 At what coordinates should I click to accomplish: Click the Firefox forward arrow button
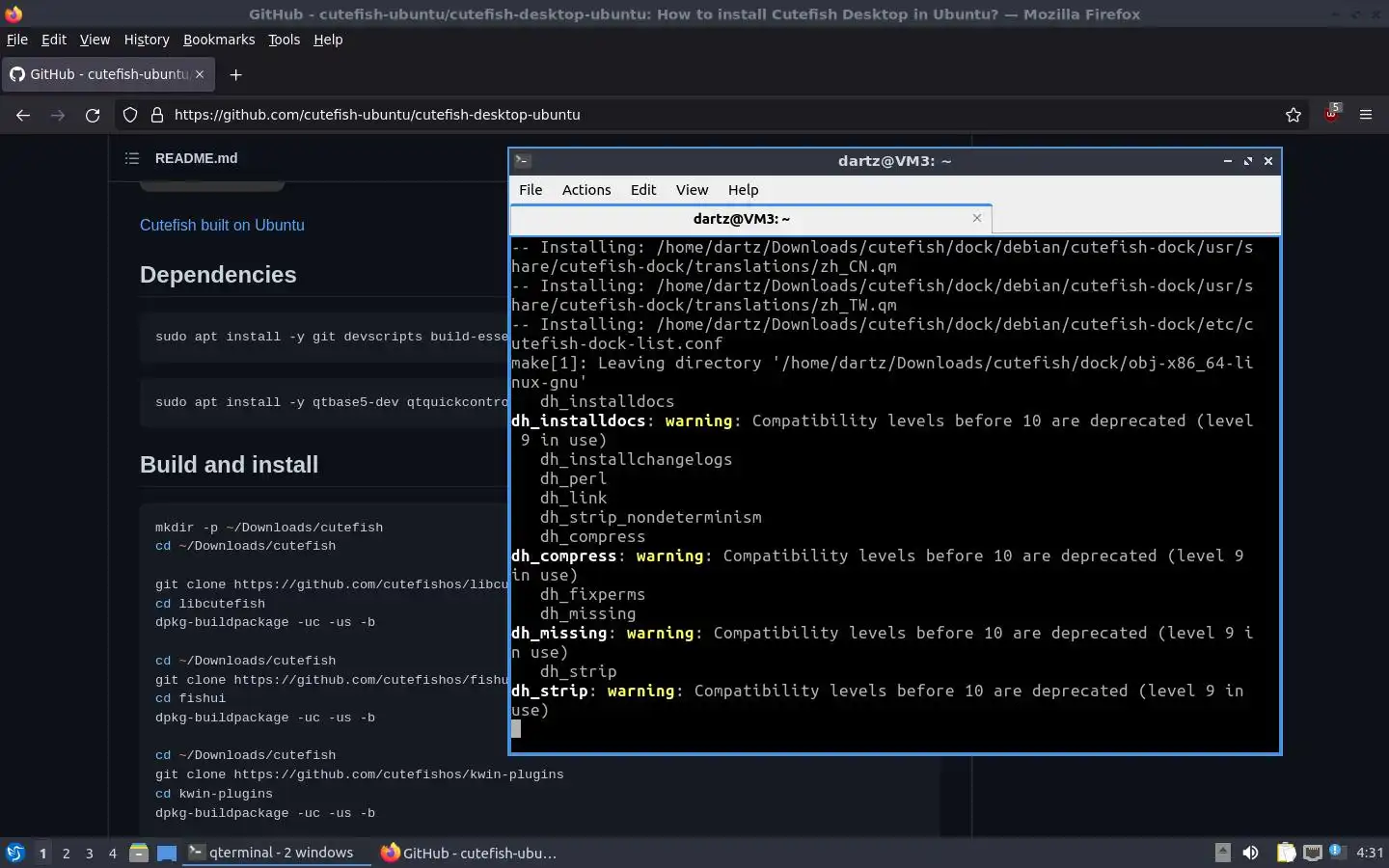pyautogui.click(x=58, y=115)
